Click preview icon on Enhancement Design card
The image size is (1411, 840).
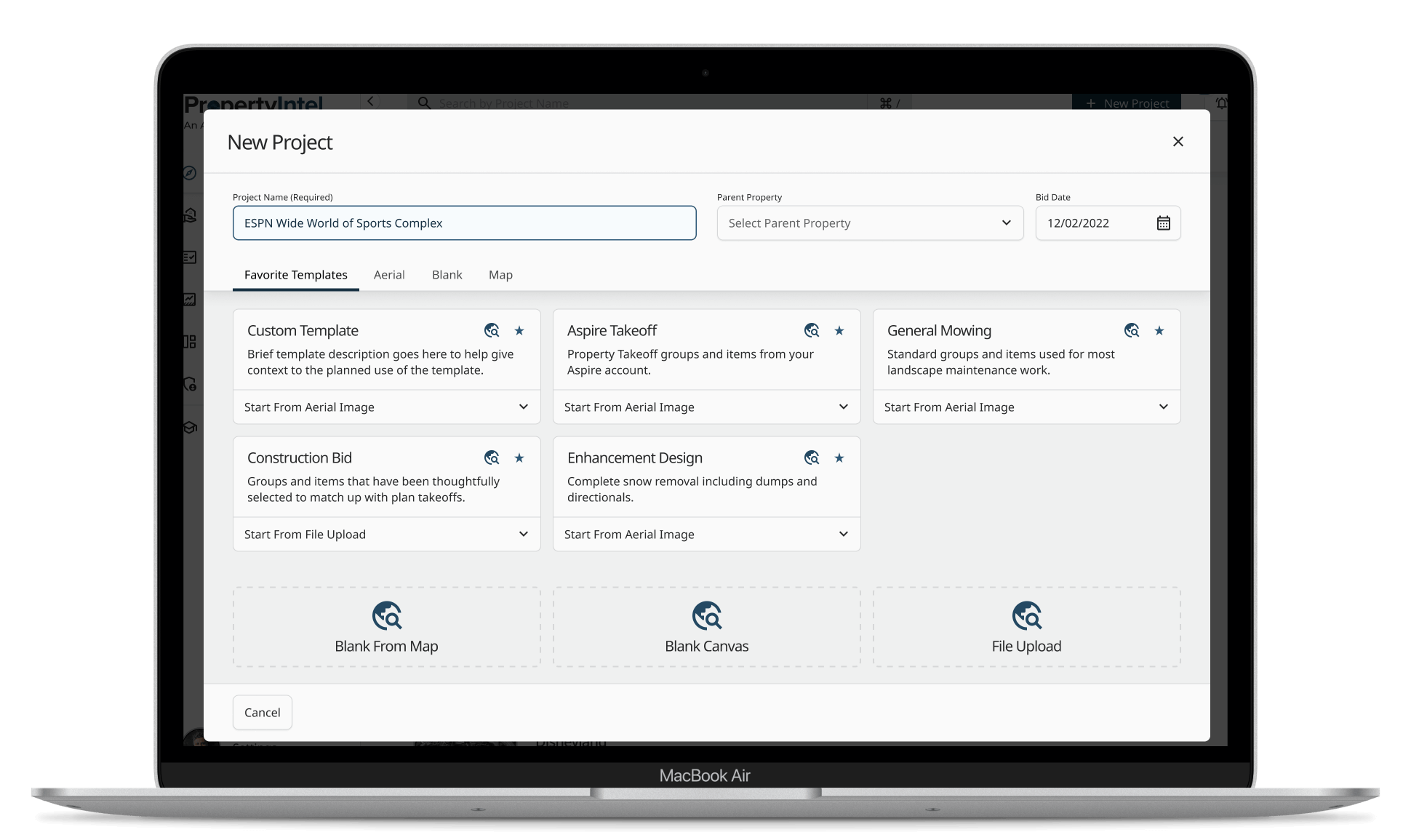click(812, 458)
